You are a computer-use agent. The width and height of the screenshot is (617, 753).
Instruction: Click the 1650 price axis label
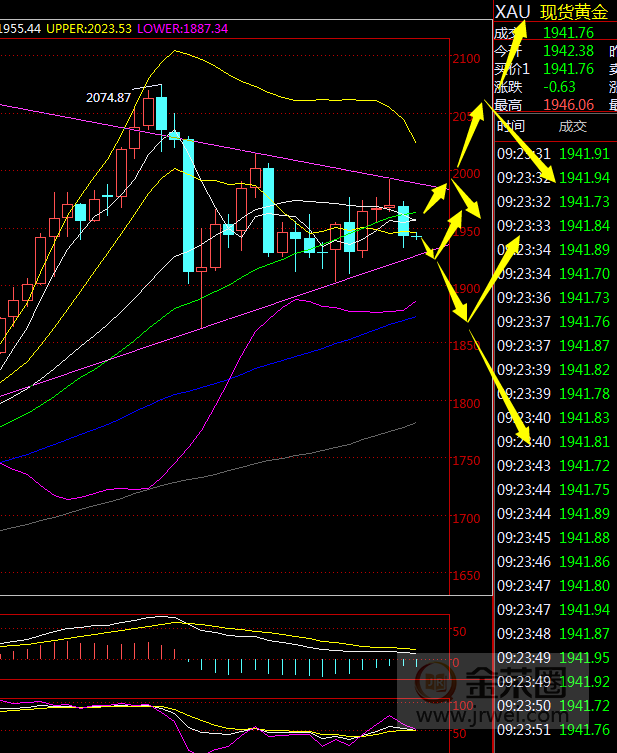[x=466, y=576]
